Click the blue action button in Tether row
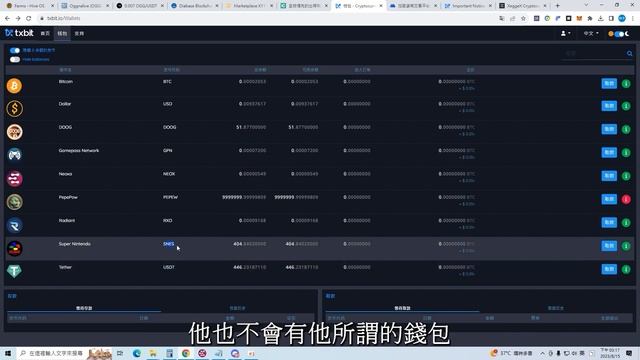Image resolution: width=640 pixels, height=360 pixels. tap(609, 269)
